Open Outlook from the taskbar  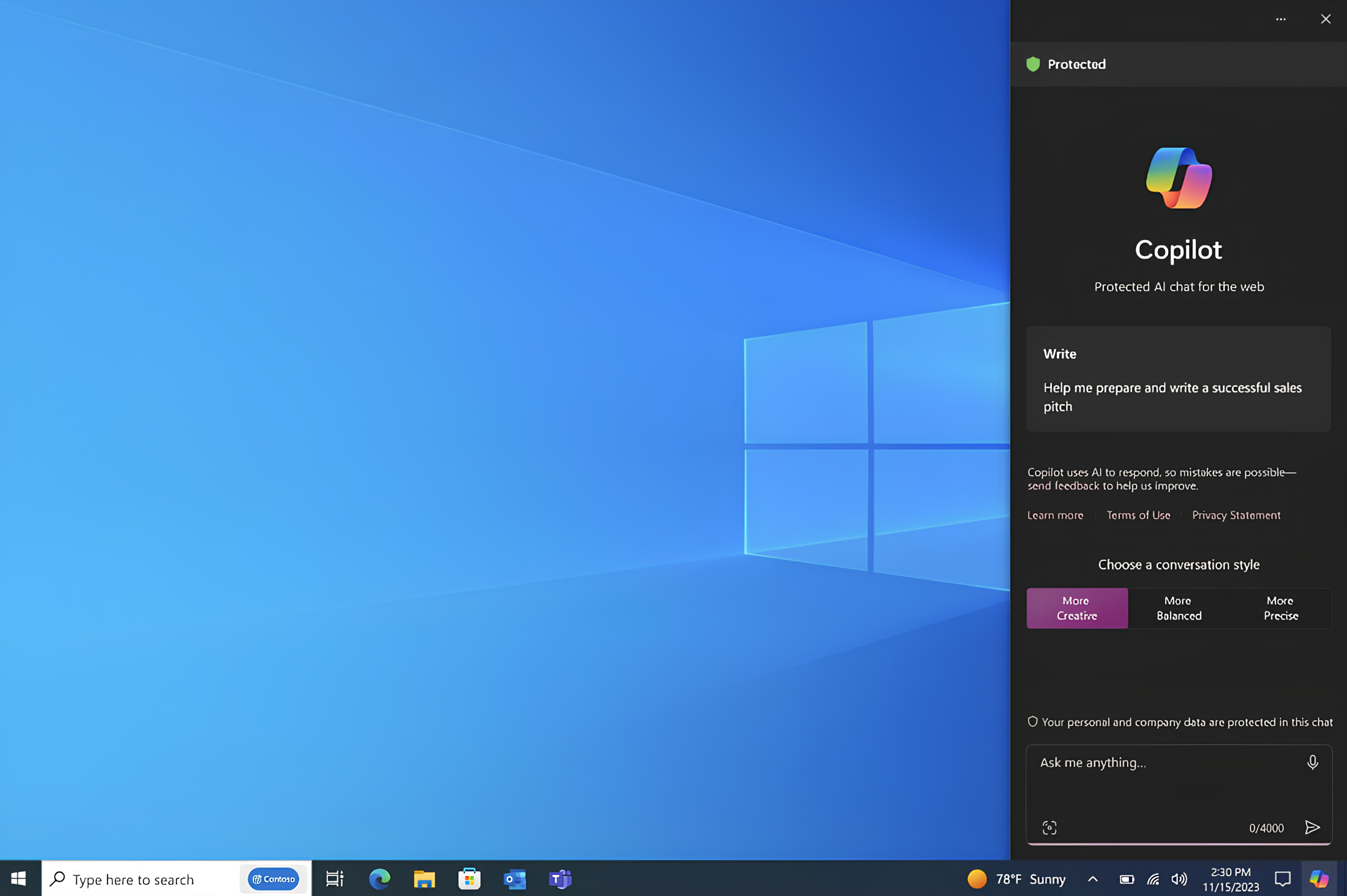point(514,879)
